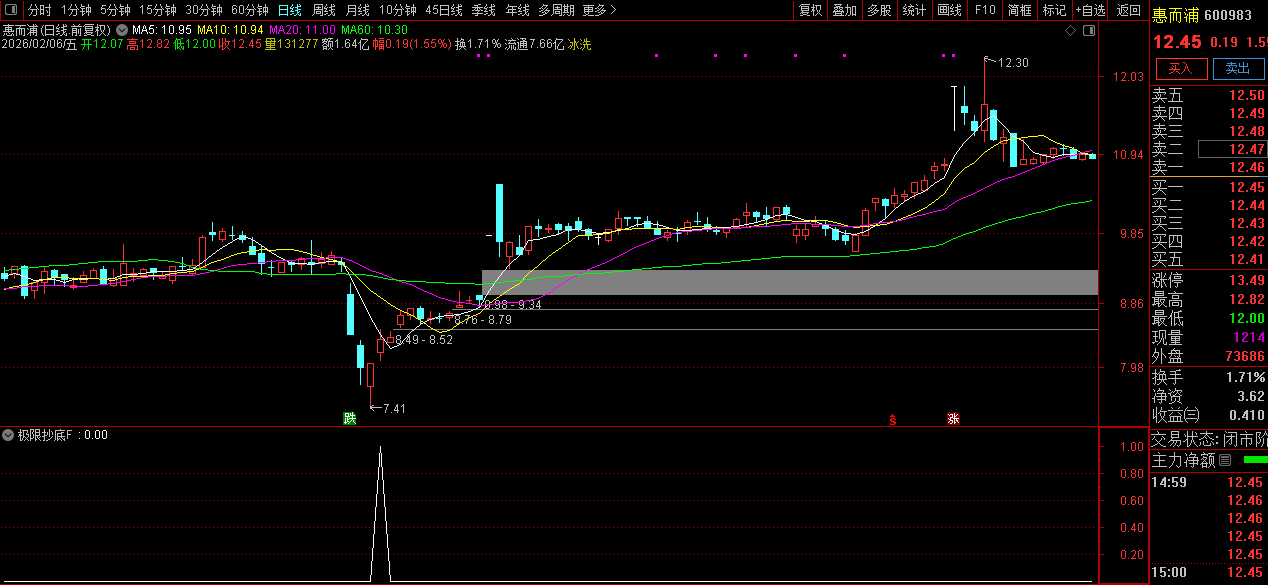This screenshot has width=1268, height=585.
Task: Click the green 跌 signal marker
Action: click(350, 418)
